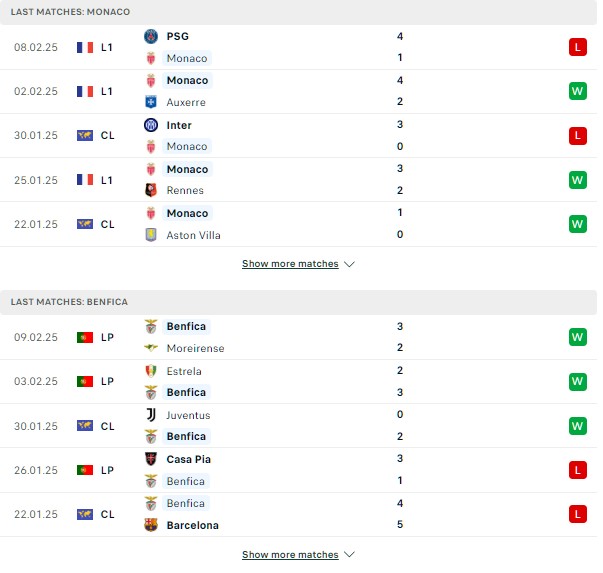
Task: Expand more Monaco matches via chevron
Action: tap(349, 264)
